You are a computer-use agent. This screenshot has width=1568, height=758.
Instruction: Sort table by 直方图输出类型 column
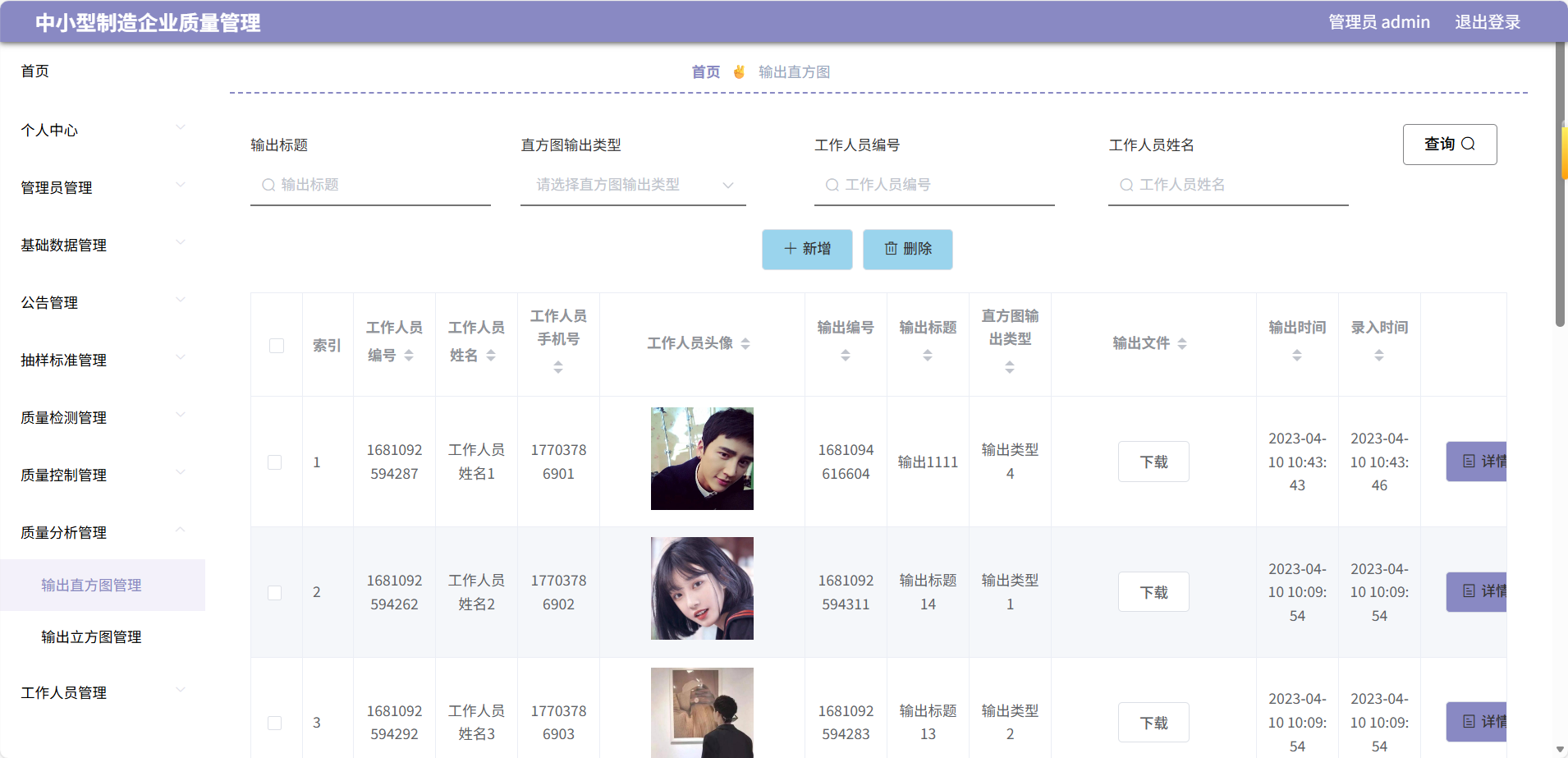1010,367
